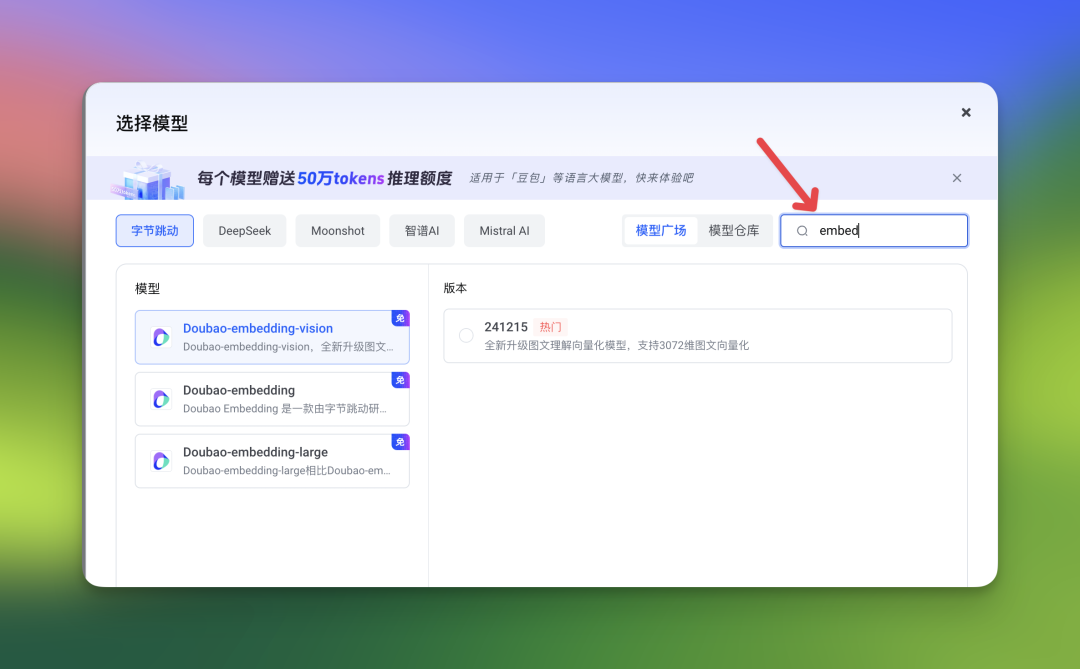Select the Doubao-embedding-large model card

272,461
